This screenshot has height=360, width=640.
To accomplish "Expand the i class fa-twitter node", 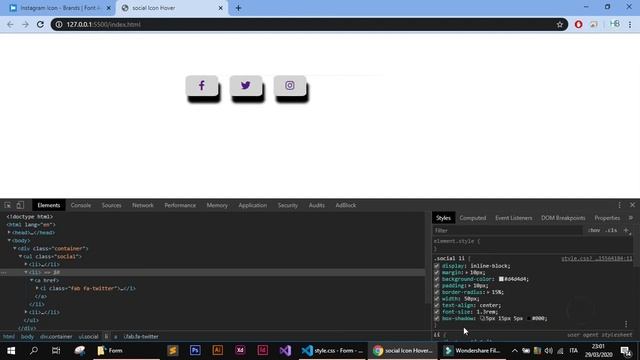I will pos(38,288).
